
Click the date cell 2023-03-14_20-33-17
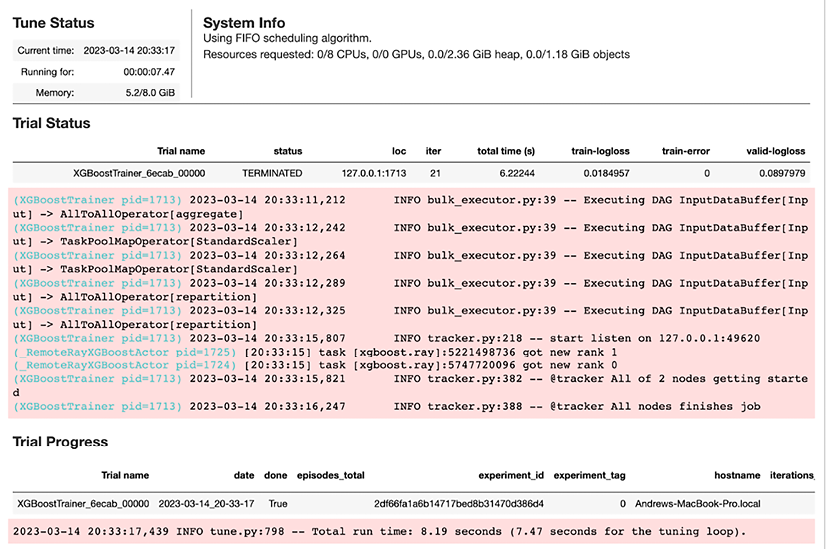pos(206,504)
